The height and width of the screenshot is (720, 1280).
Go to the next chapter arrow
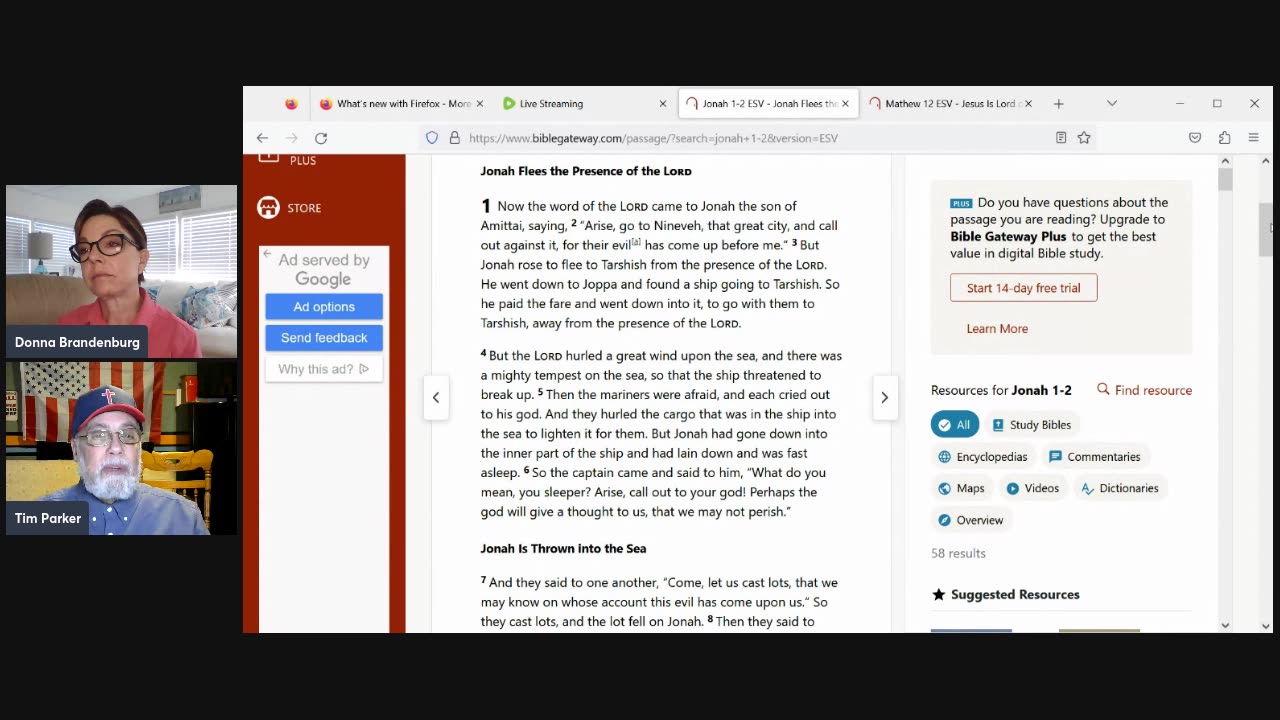[x=884, y=398]
